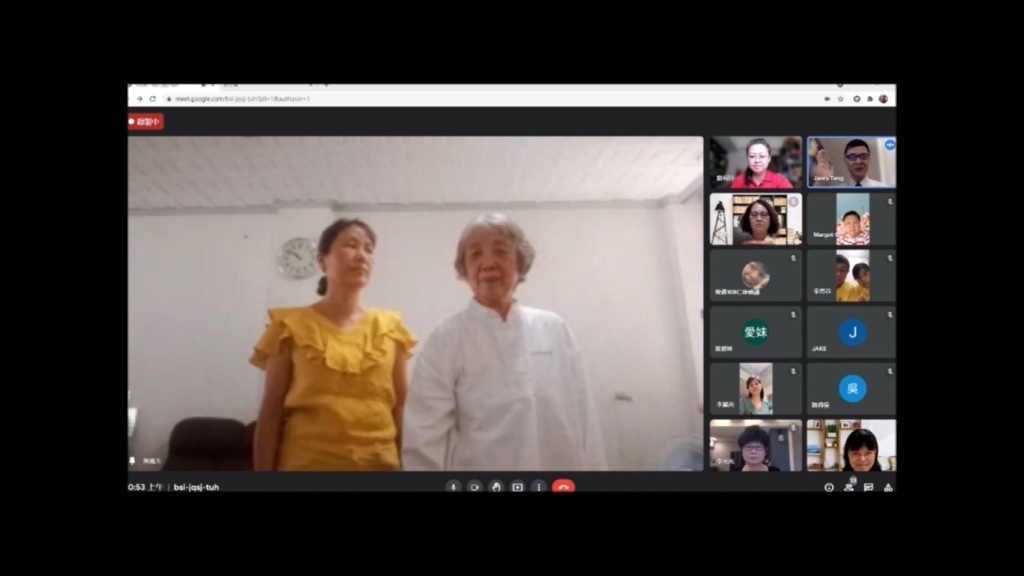Click the muted mic icon on Margot's tile
The height and width of the screenshot is (576, 1024).
coord(889,202)
